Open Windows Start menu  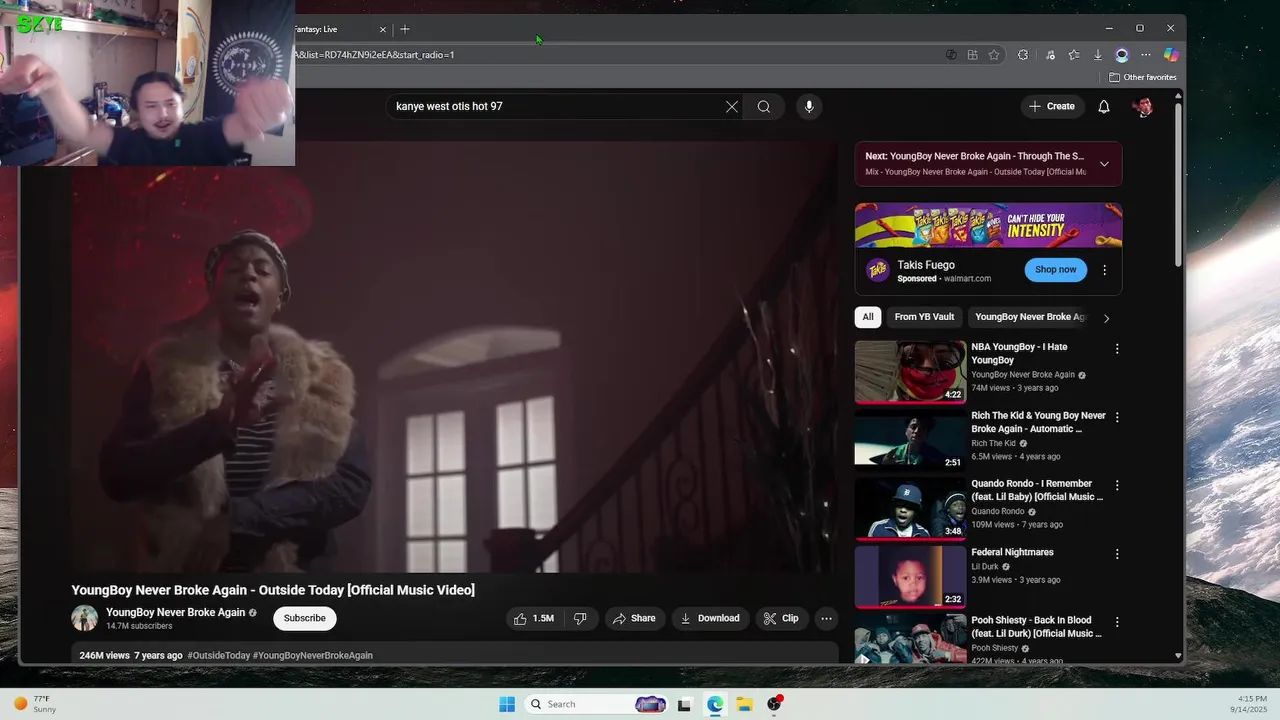507,704
